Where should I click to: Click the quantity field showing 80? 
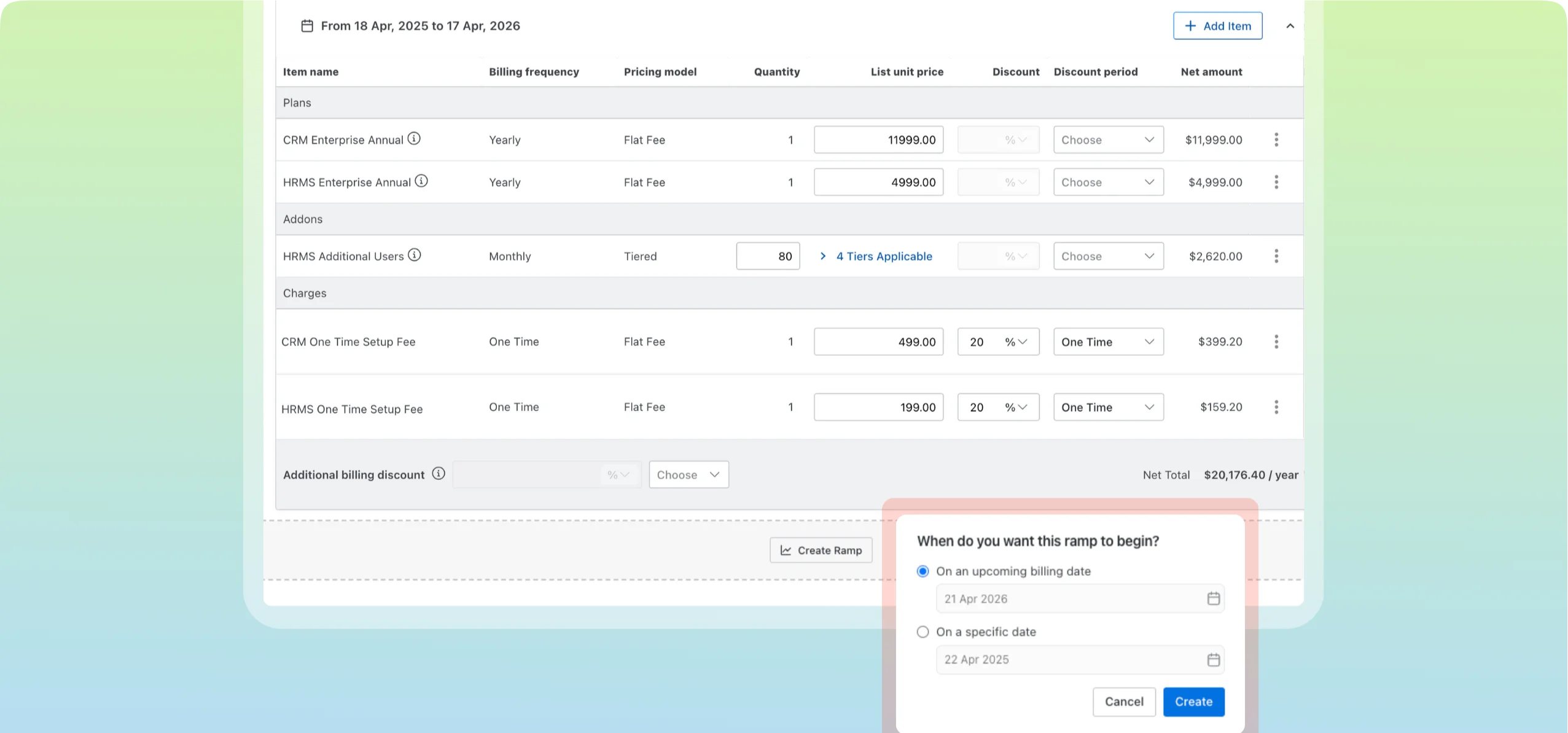pos(768,256)
